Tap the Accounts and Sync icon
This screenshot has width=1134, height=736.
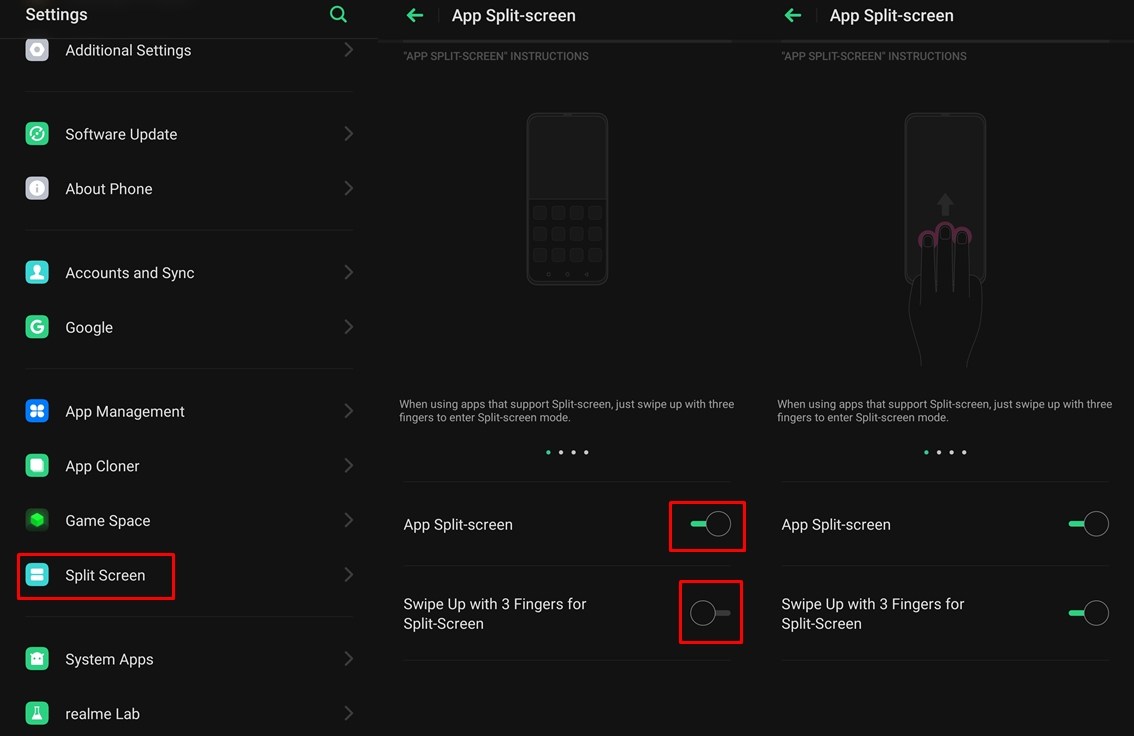[x=37, y=273]
